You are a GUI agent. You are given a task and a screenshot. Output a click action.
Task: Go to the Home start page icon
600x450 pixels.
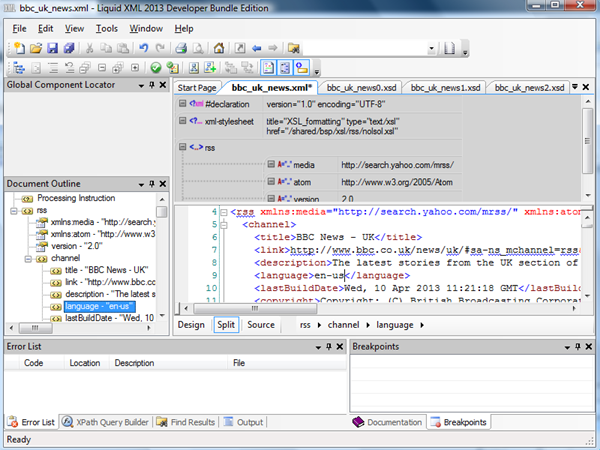click(219, 48)
